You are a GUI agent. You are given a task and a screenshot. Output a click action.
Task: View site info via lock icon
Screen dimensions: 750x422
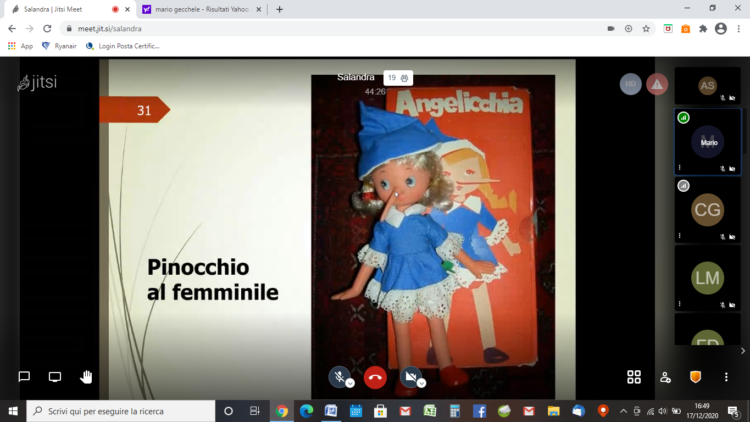[69, 29]
